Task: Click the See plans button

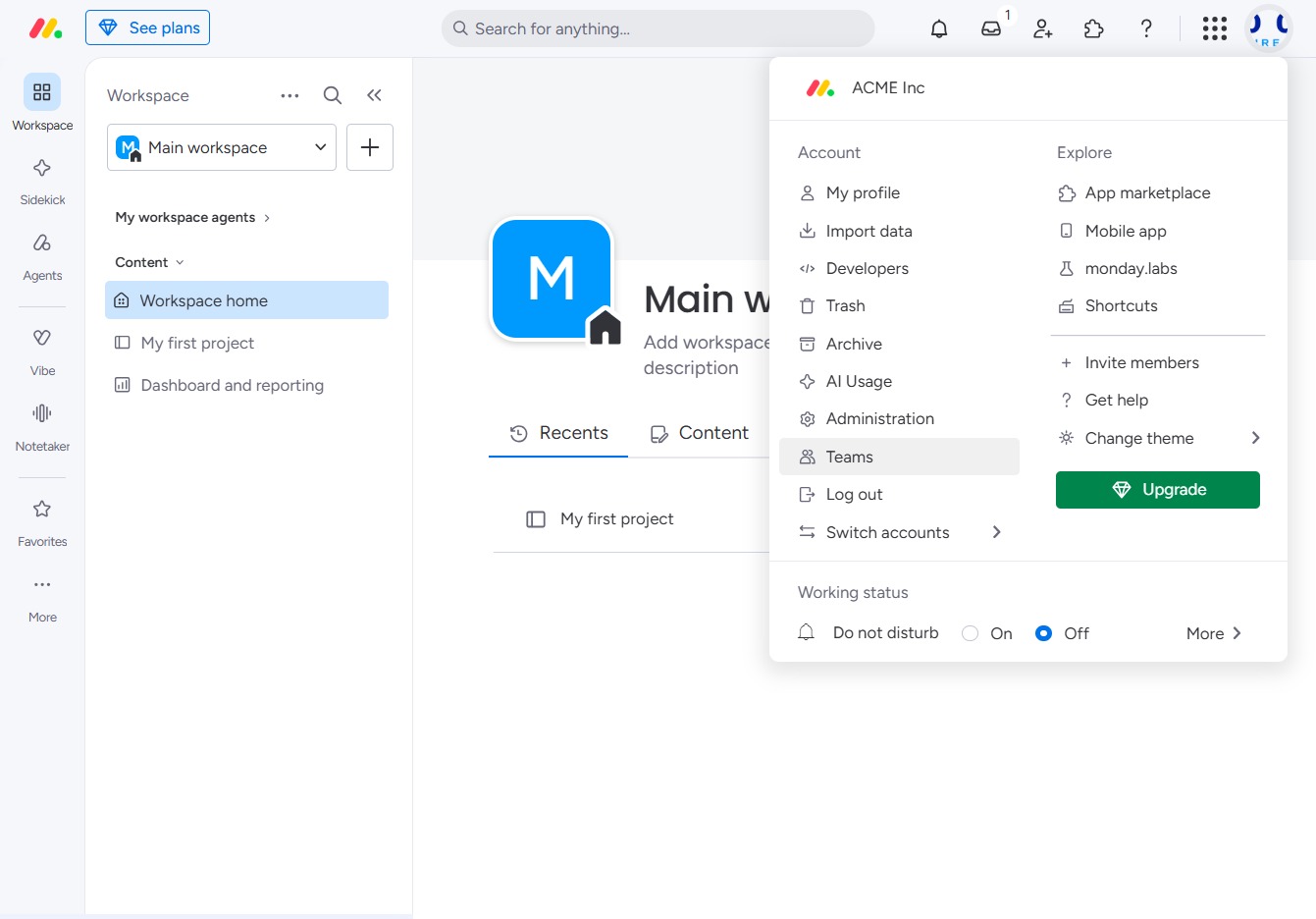Action: (x=147, y=27)
